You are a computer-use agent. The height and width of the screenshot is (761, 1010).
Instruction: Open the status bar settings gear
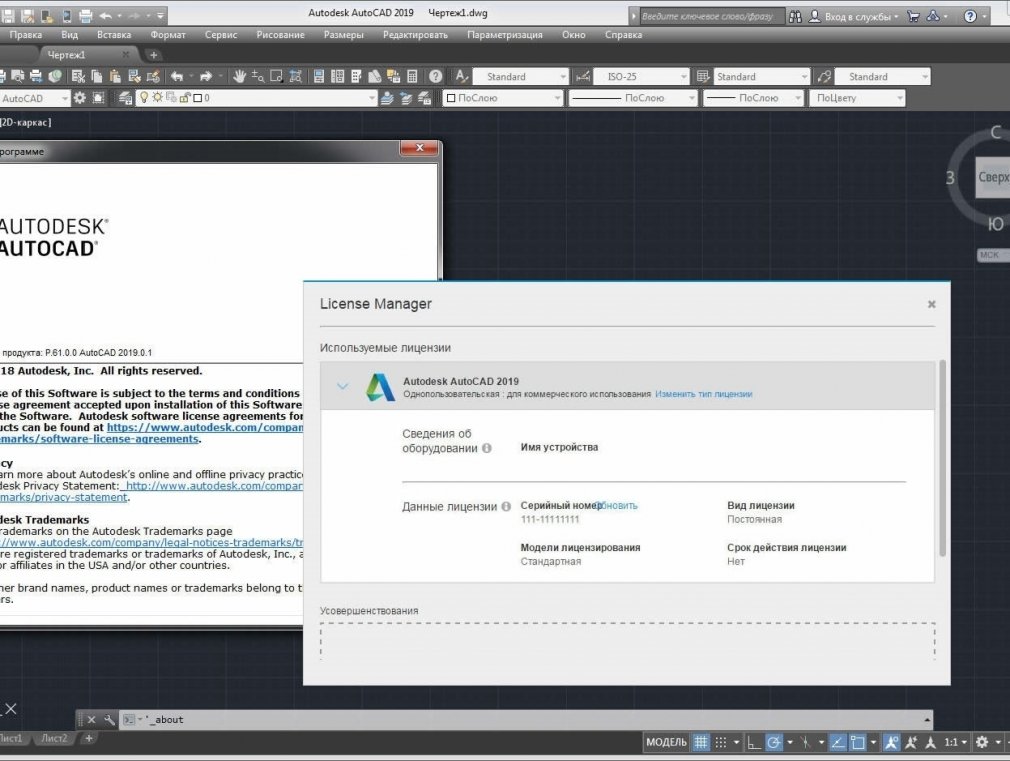click(x=981, y=742)
